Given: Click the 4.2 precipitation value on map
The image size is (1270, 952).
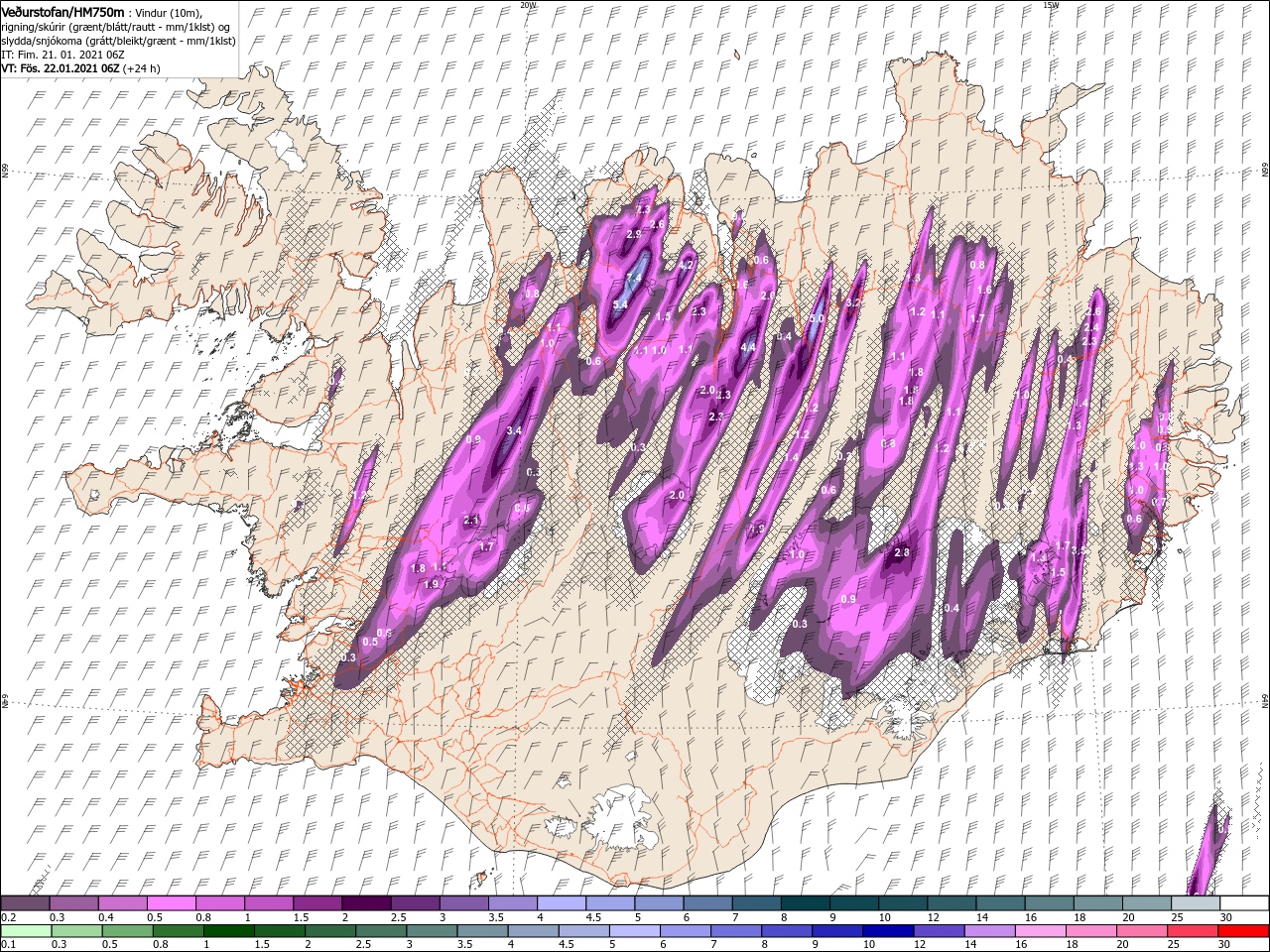Looking at the screenshot, I should [x=685, y=265].
